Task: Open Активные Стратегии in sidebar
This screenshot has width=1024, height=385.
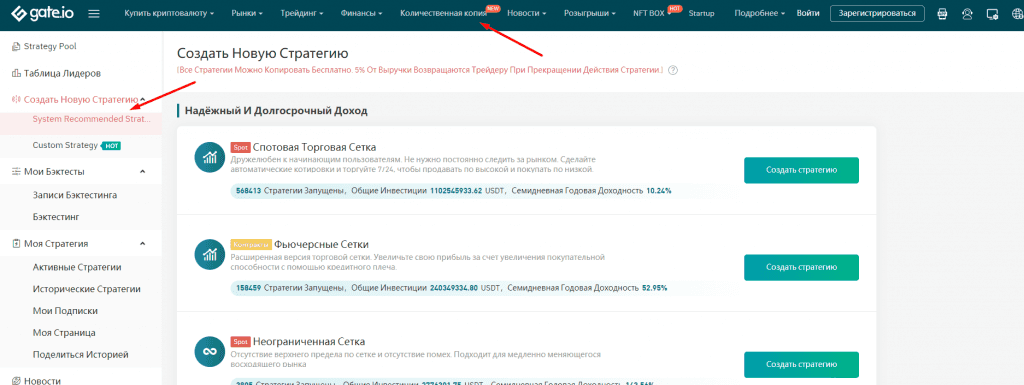Action: pos(77,267)
